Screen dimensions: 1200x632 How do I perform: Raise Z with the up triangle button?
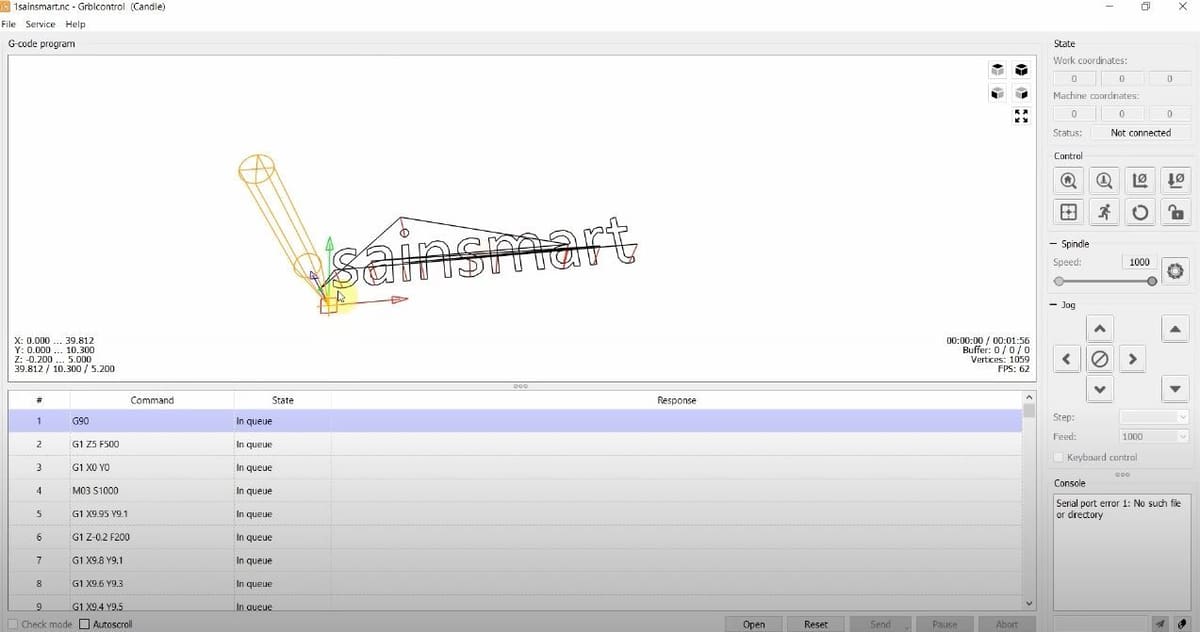click(x=1175, y=328)
